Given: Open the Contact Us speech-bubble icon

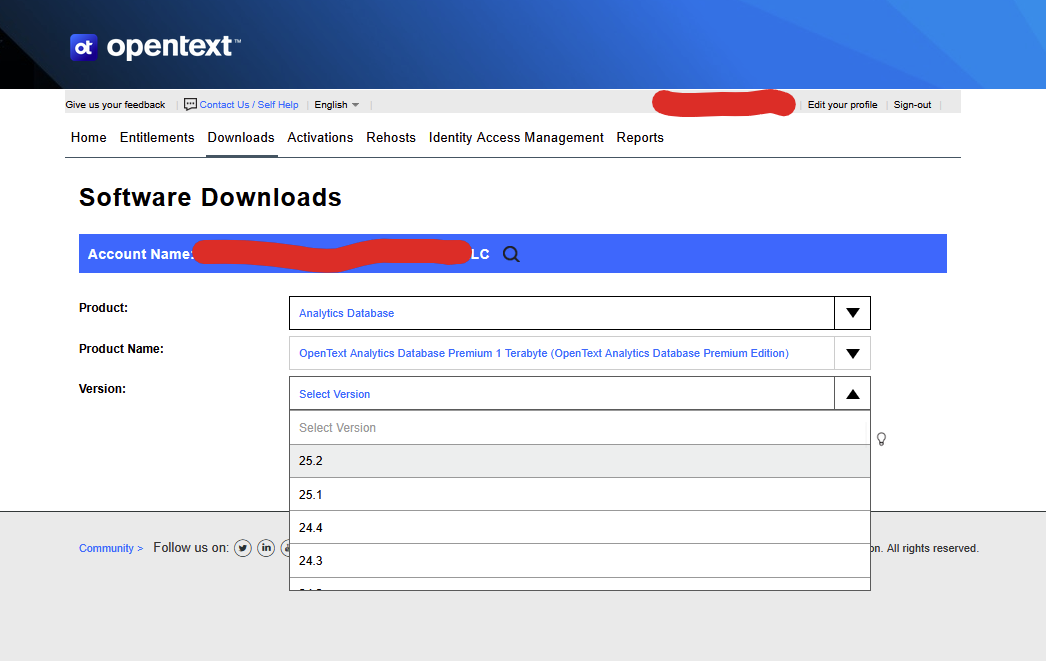Looking at the screenshot, I should click(x=190, y=104).
